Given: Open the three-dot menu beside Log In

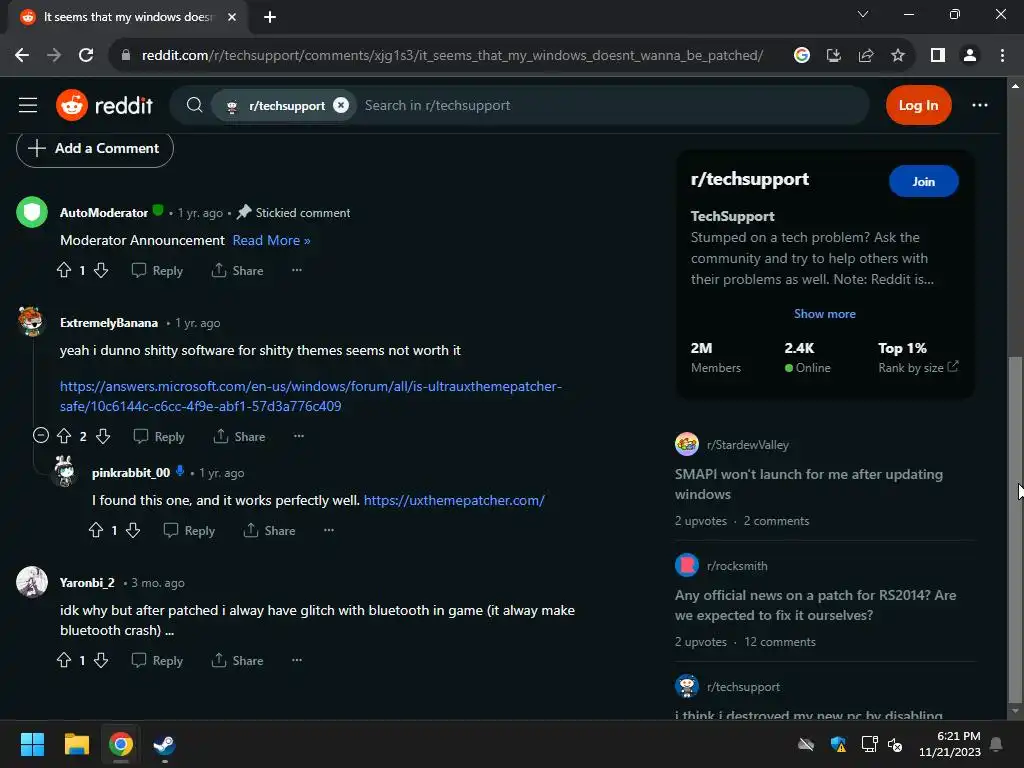Looking at the screenshot, I should tap(980, 105).
